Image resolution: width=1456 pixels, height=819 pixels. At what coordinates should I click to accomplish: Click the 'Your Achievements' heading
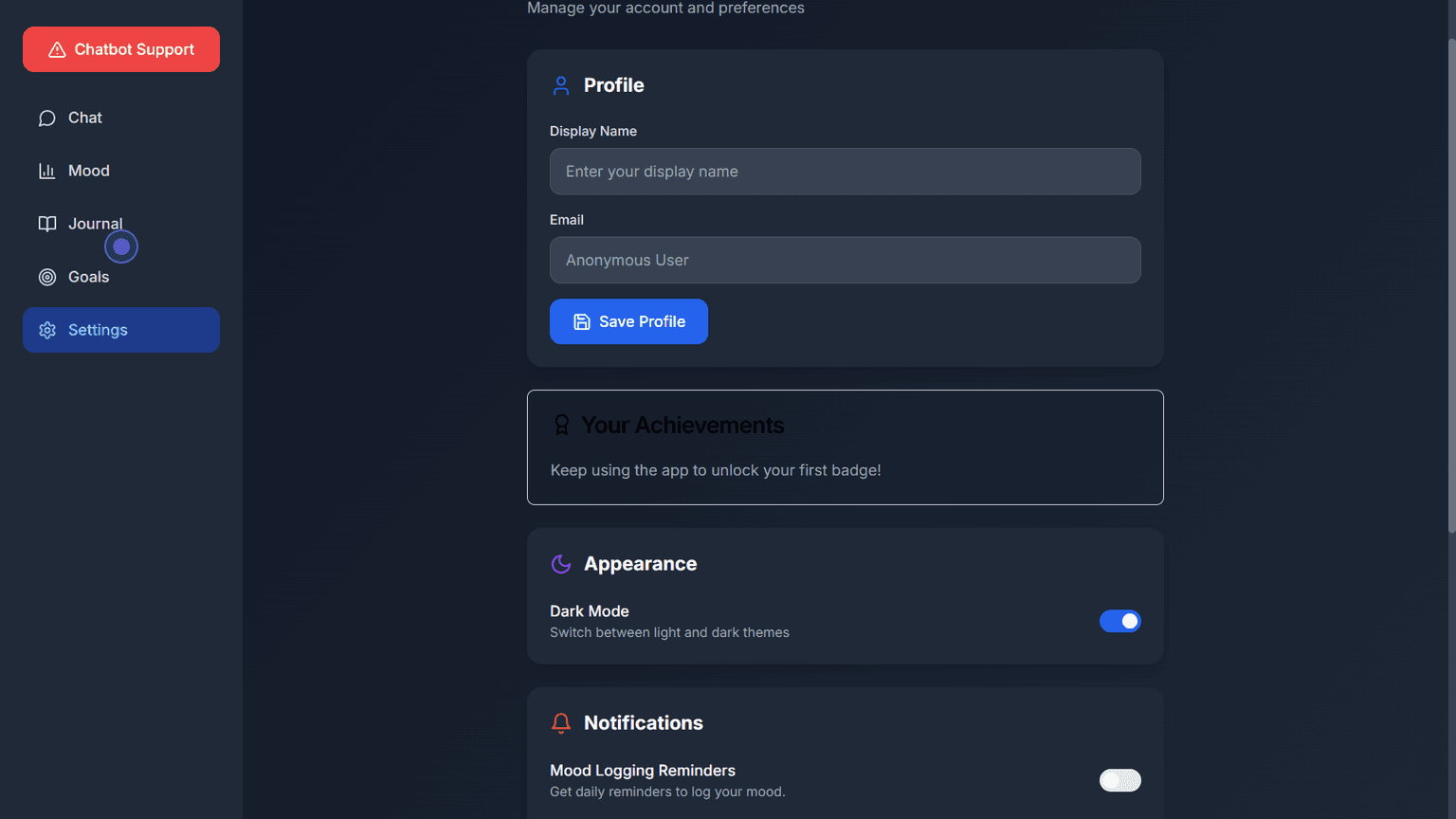coord(682,426)
